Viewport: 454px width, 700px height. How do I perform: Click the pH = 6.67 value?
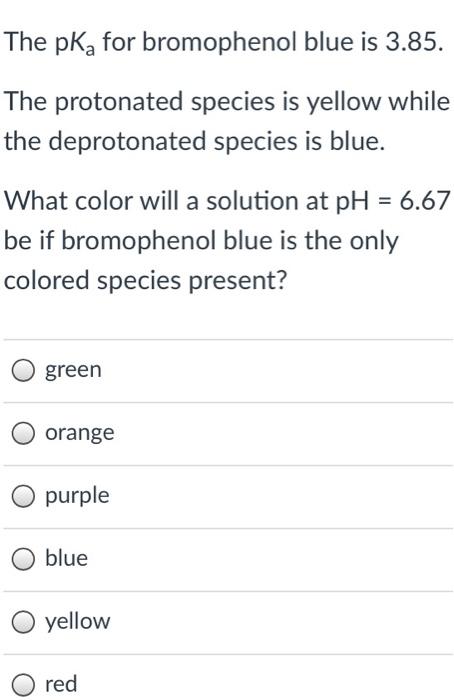[x=392, y=201]
